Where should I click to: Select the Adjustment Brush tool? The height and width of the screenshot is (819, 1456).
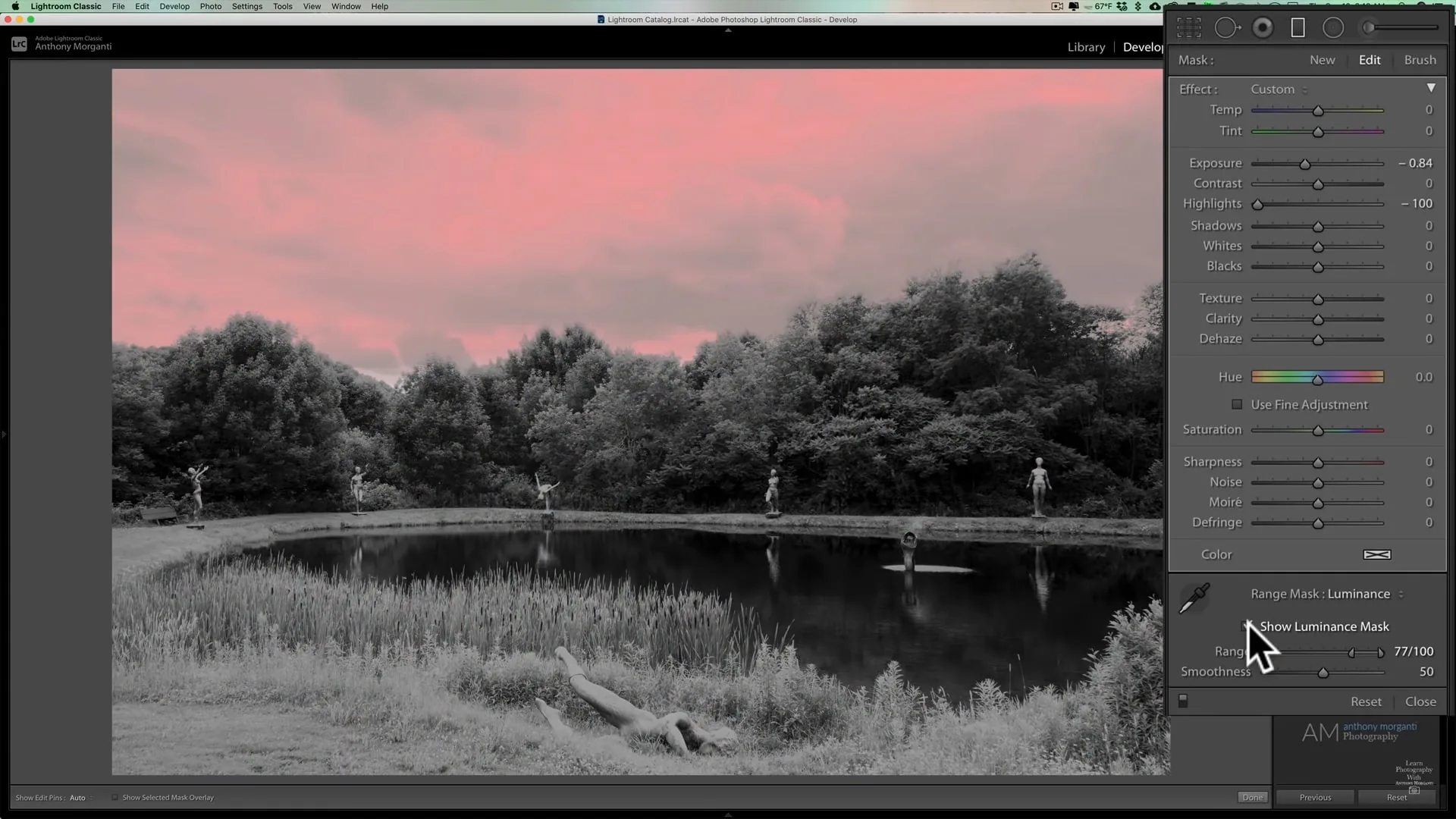click(1401, 28)
